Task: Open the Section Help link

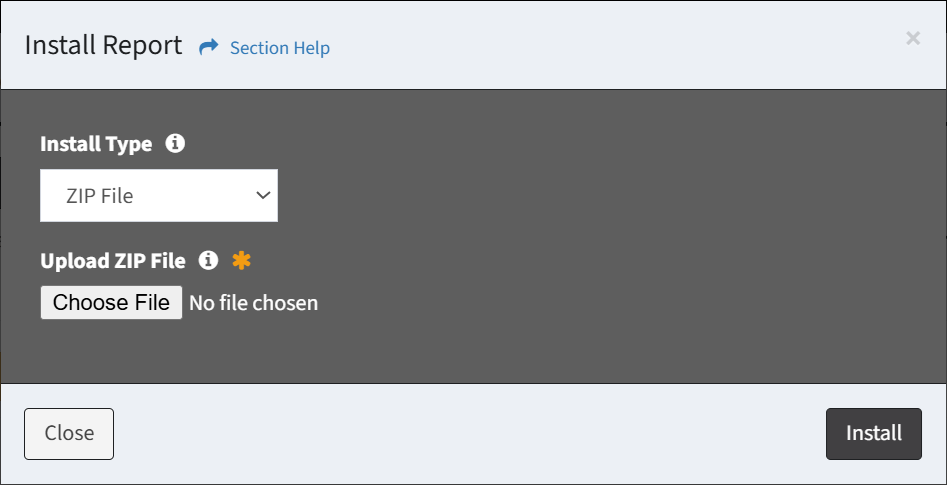Action: click(280, 48)
